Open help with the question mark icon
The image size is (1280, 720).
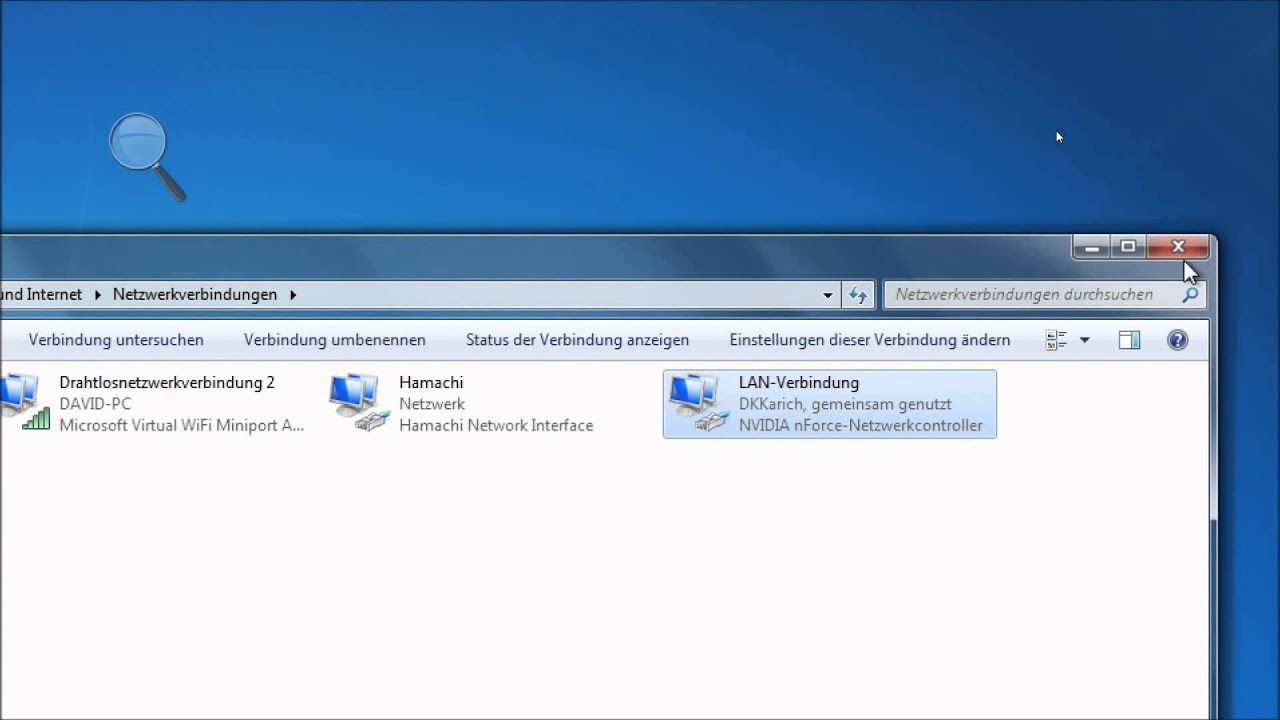click(x=1178, y=341)
